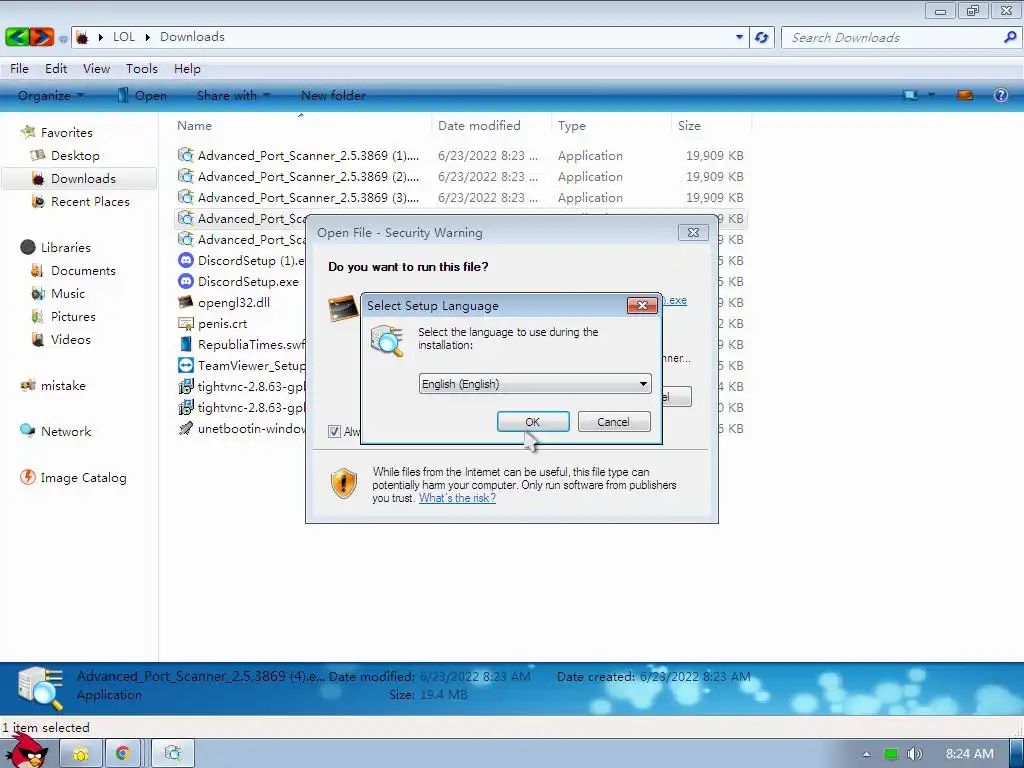Sort by the Date modified column
This screenshot has height=768, width=1024.
479,125
